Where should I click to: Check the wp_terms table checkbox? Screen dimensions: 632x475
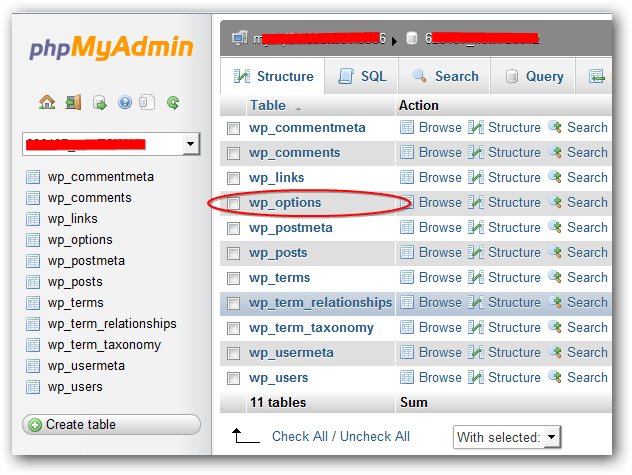[x=233, y=278]
